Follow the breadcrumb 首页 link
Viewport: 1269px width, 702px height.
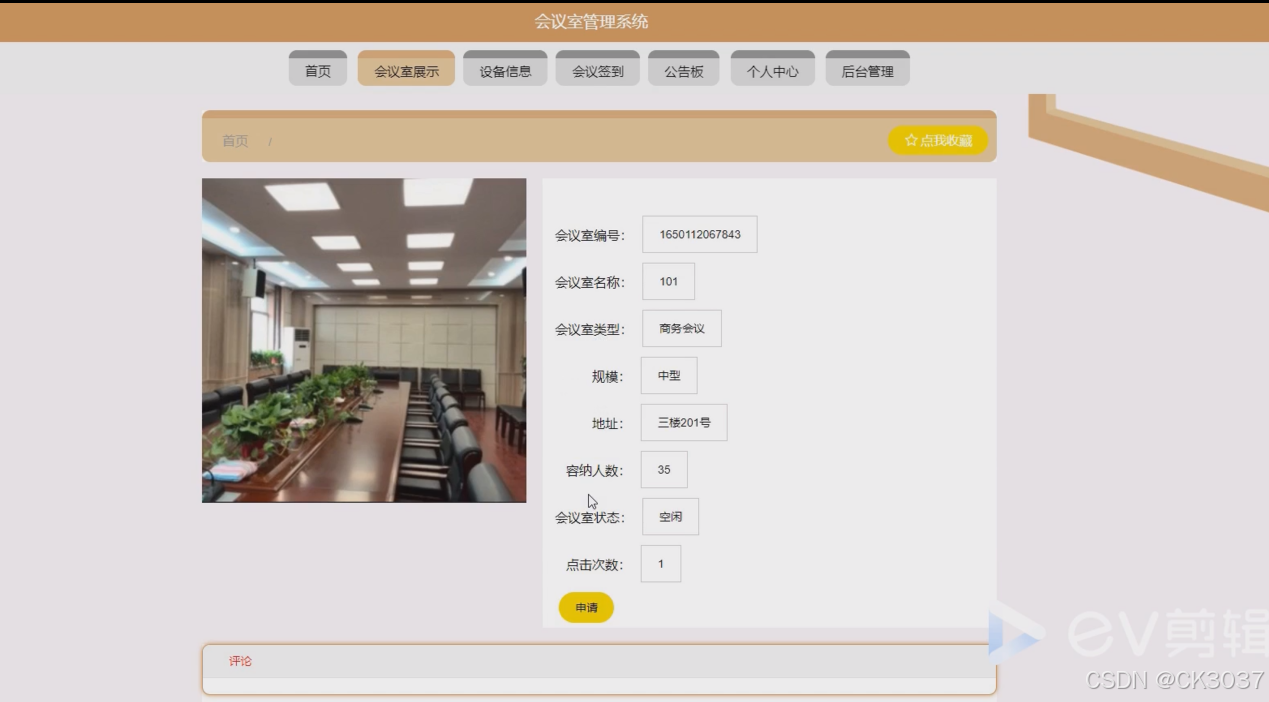(234, 140)
